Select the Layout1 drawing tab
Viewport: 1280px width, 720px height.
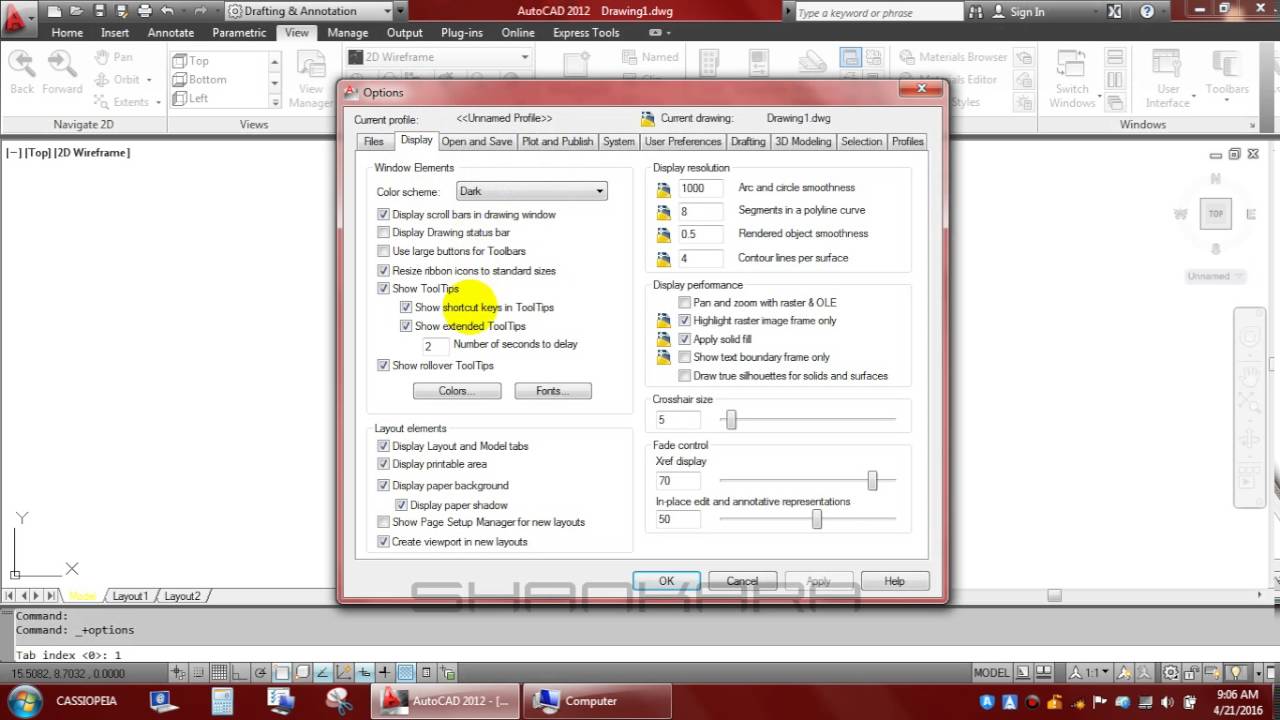[130, 596]
